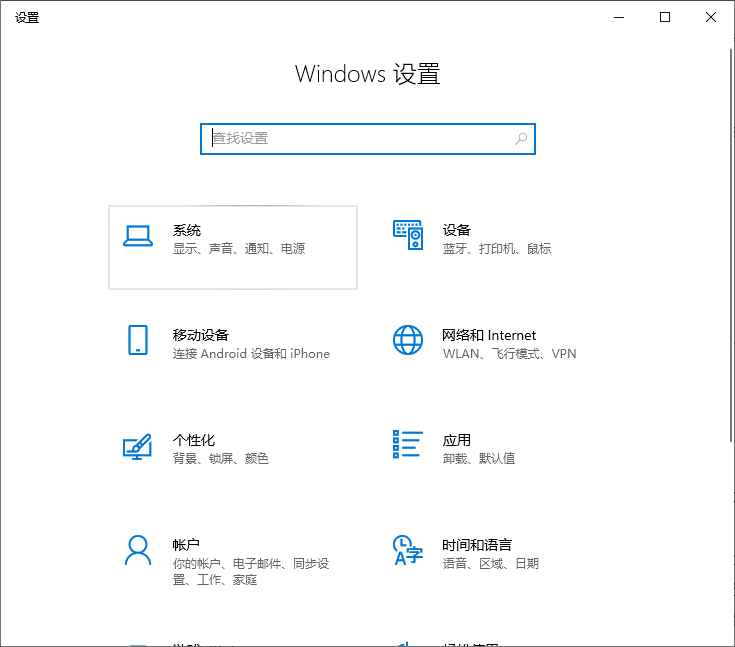Open the 应用 list icon
735x647 pixels.
pyautogui.click(x=408, y=444)
